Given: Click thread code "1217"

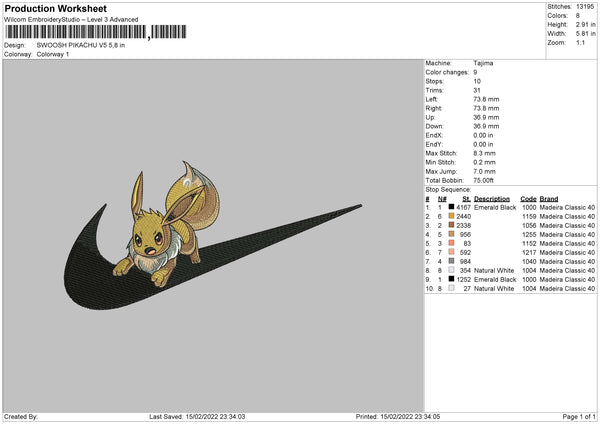Looking at the screenshot, I should 529,253.
